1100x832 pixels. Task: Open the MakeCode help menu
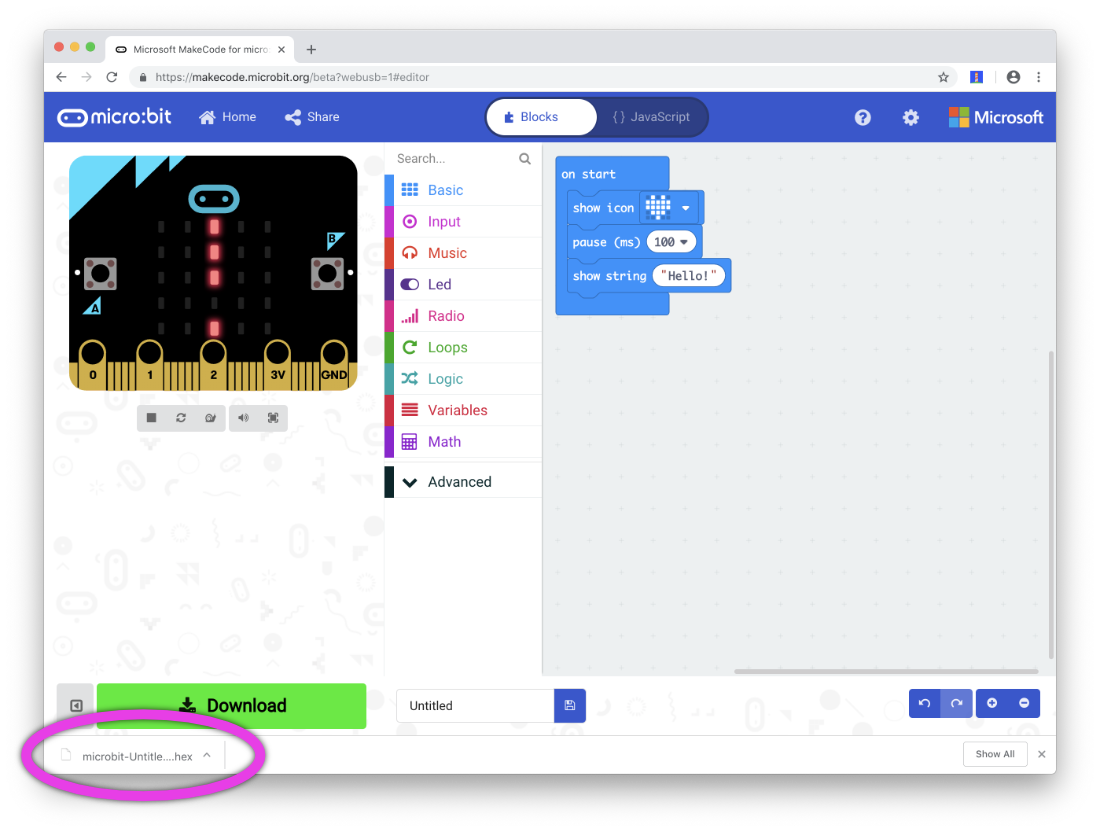tap(862, 117)
